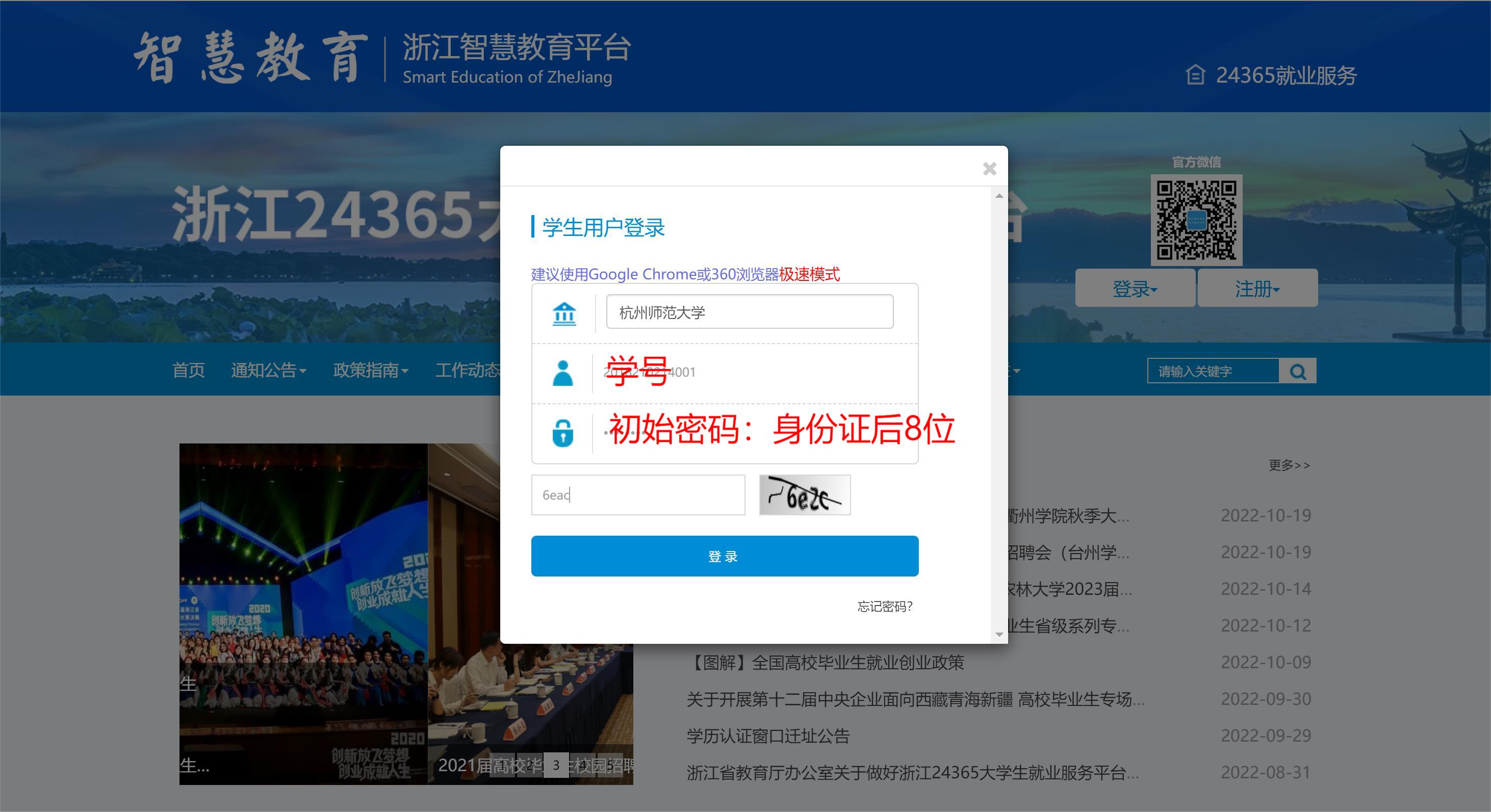
Task: Close the student login dialog
Action: (989, 168)
